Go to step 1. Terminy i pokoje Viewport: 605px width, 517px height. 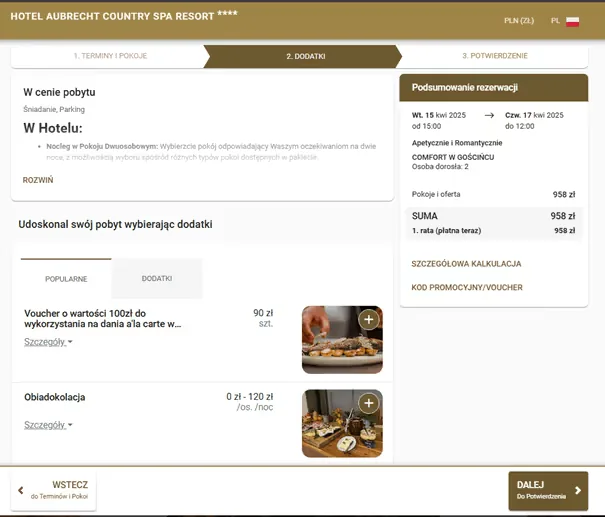[x=110, y=56]
